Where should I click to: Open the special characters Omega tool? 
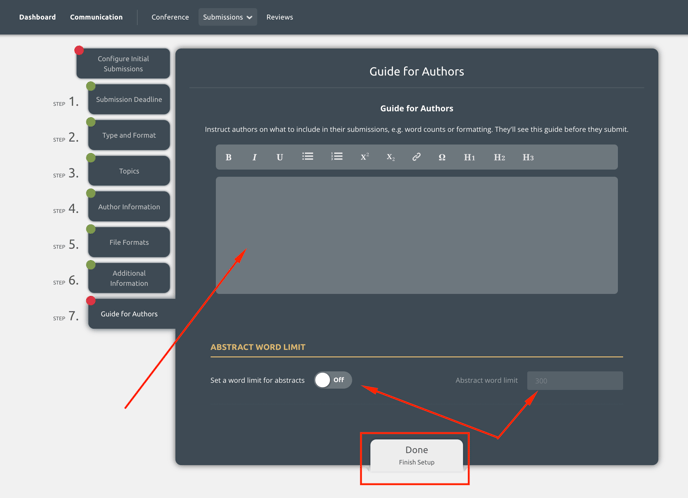[442, 157]
